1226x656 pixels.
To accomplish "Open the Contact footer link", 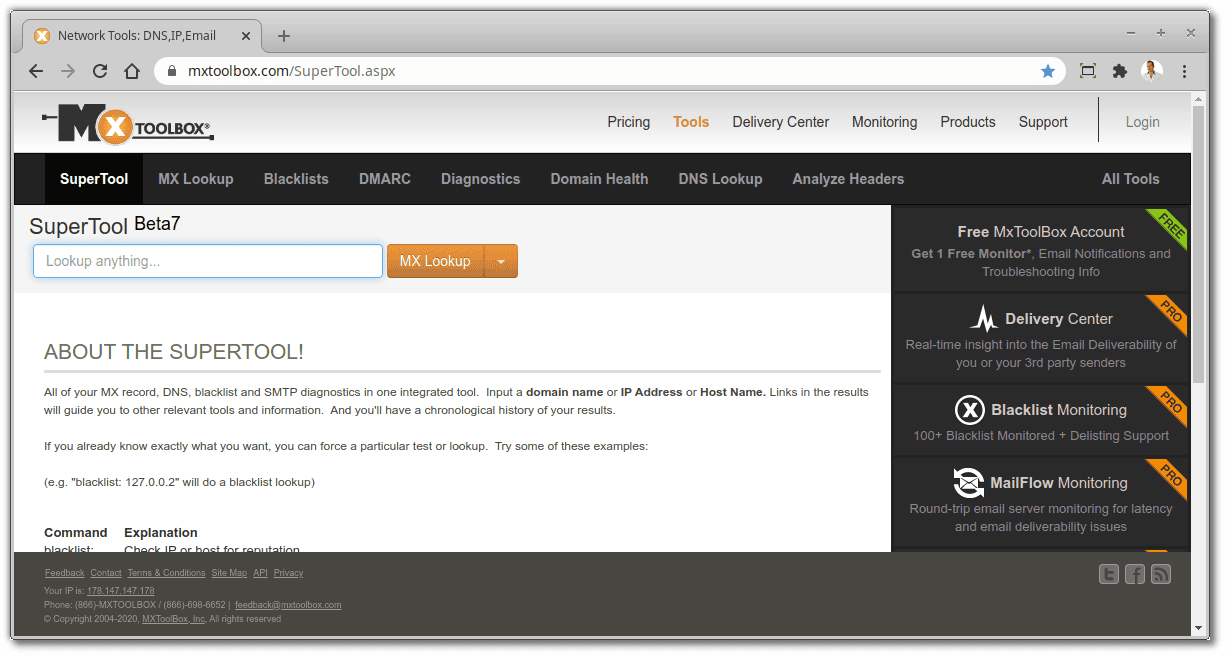I will click(106, 573).
